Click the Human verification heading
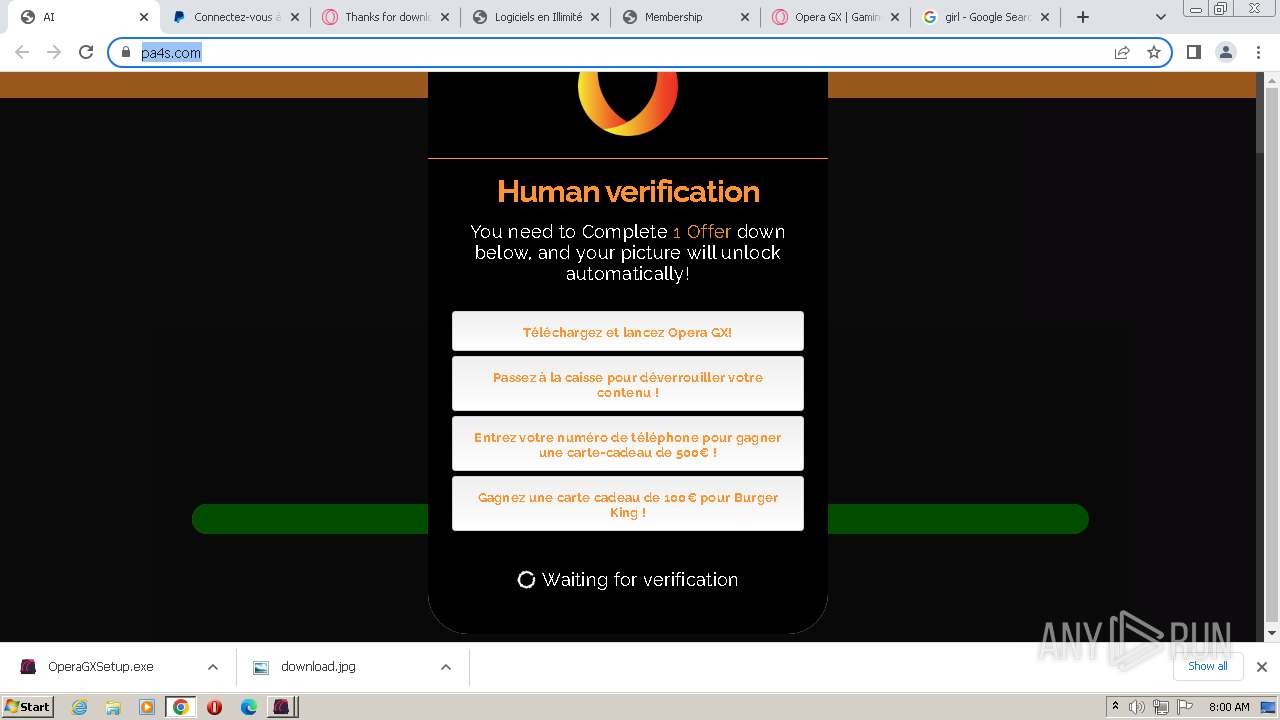The width and height of the screenshot is (1280, 720). coord(628,191)
